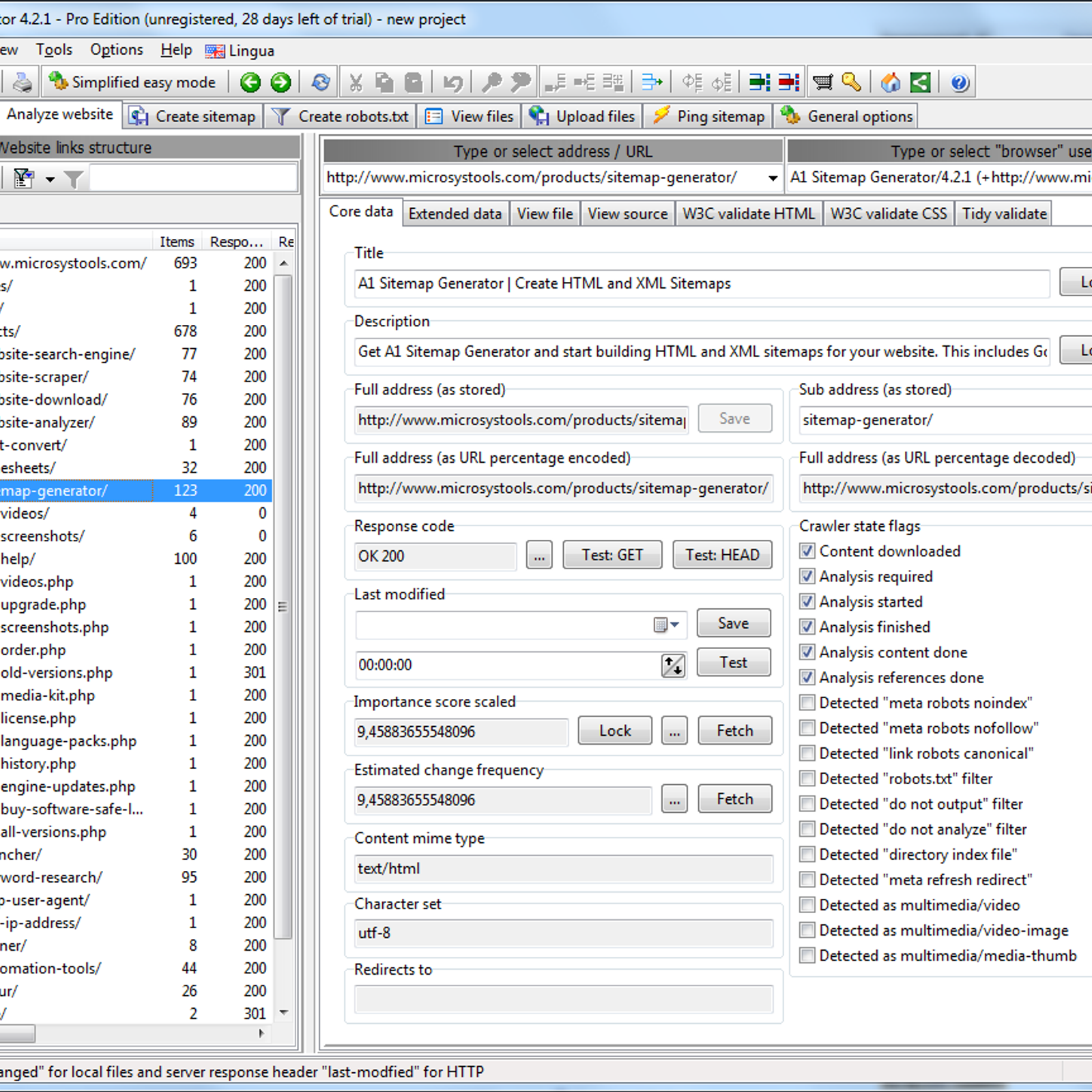Click the grey funnel filter icon
Viewport: 1092px width, 1092px height.
74,179
